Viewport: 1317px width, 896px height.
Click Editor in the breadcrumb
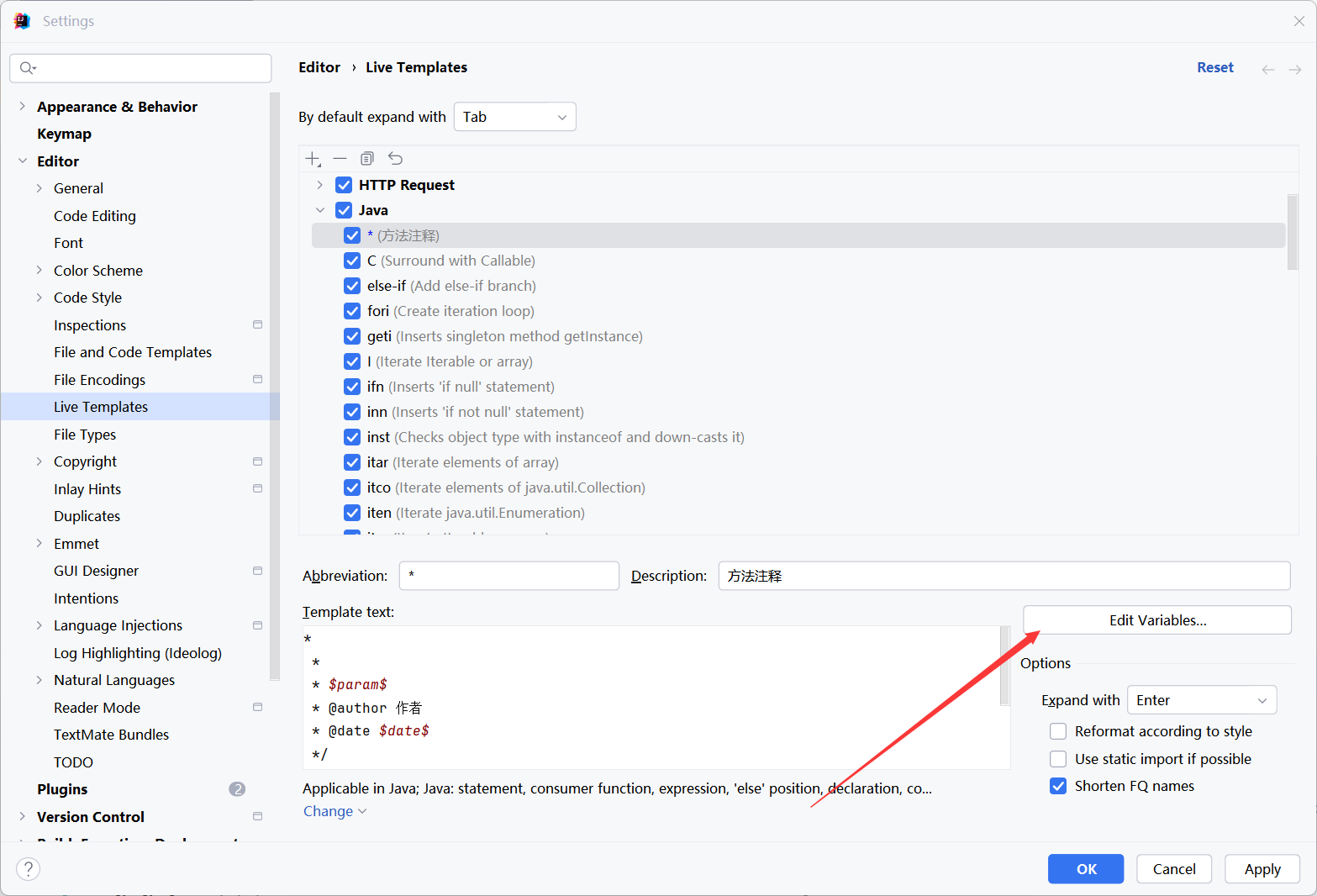pyautogui.click(x=319, y=67)
